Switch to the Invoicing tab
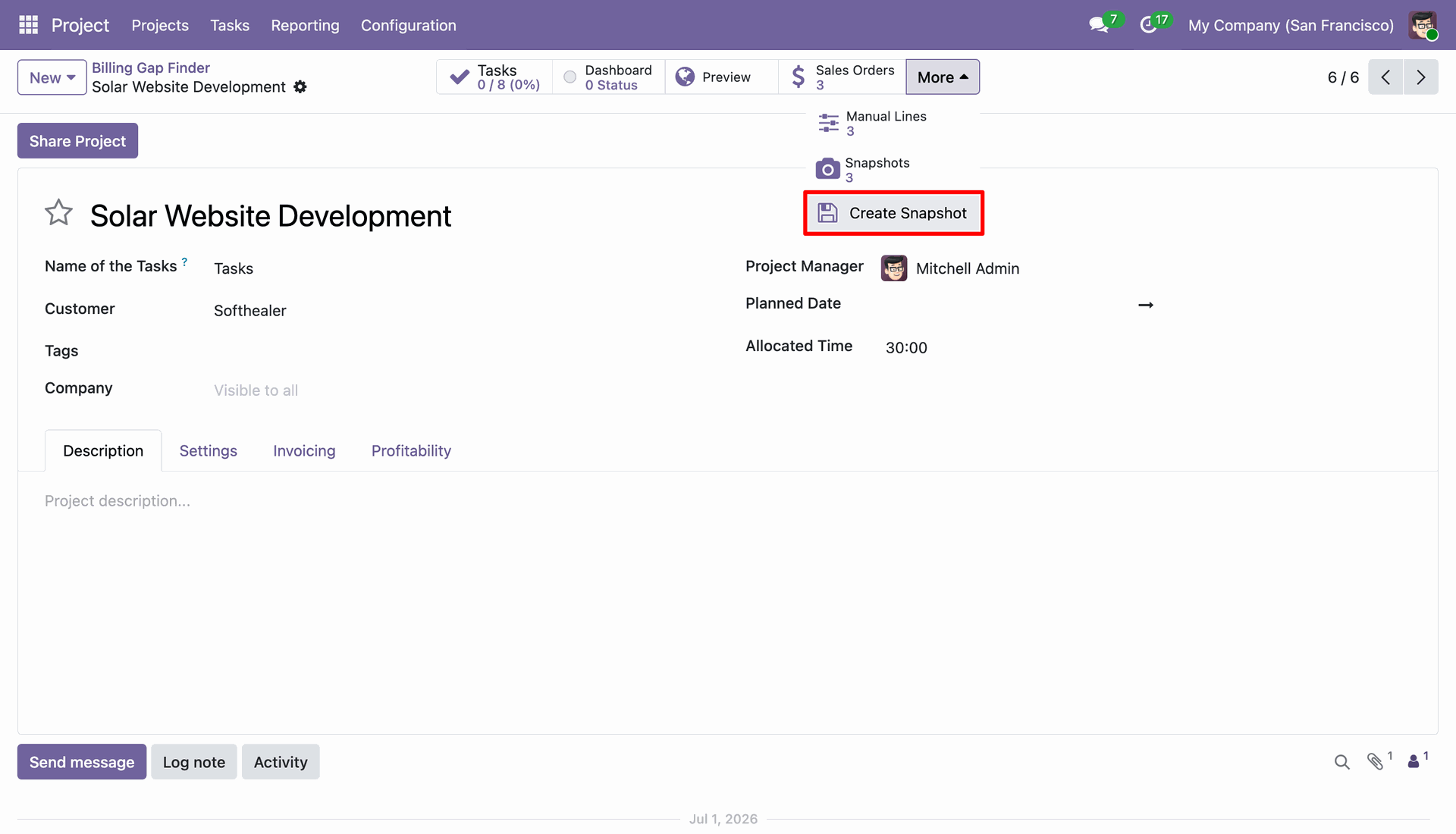 (304, 451)
